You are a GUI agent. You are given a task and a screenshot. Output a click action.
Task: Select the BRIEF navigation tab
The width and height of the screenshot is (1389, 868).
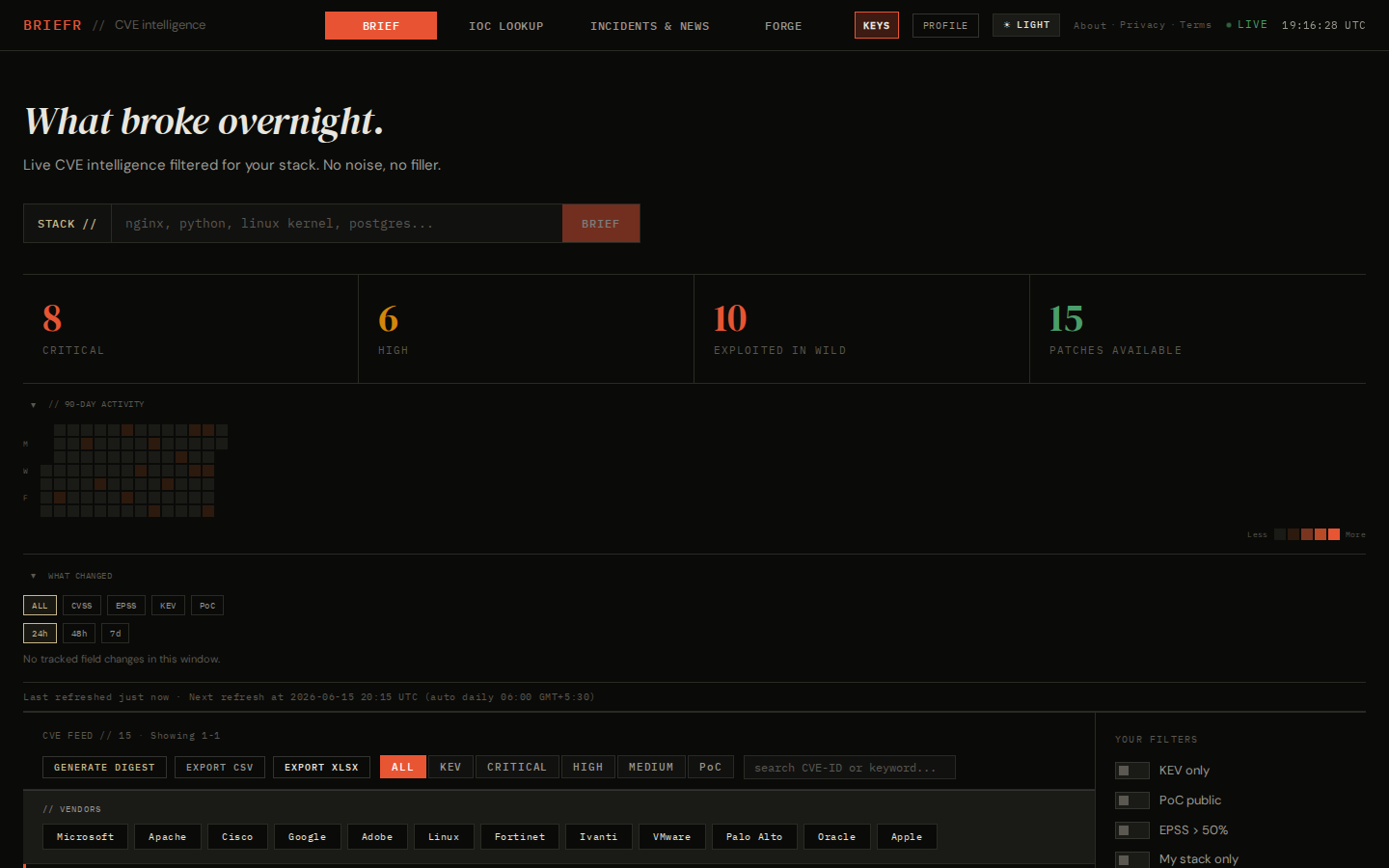coord(381,26)
